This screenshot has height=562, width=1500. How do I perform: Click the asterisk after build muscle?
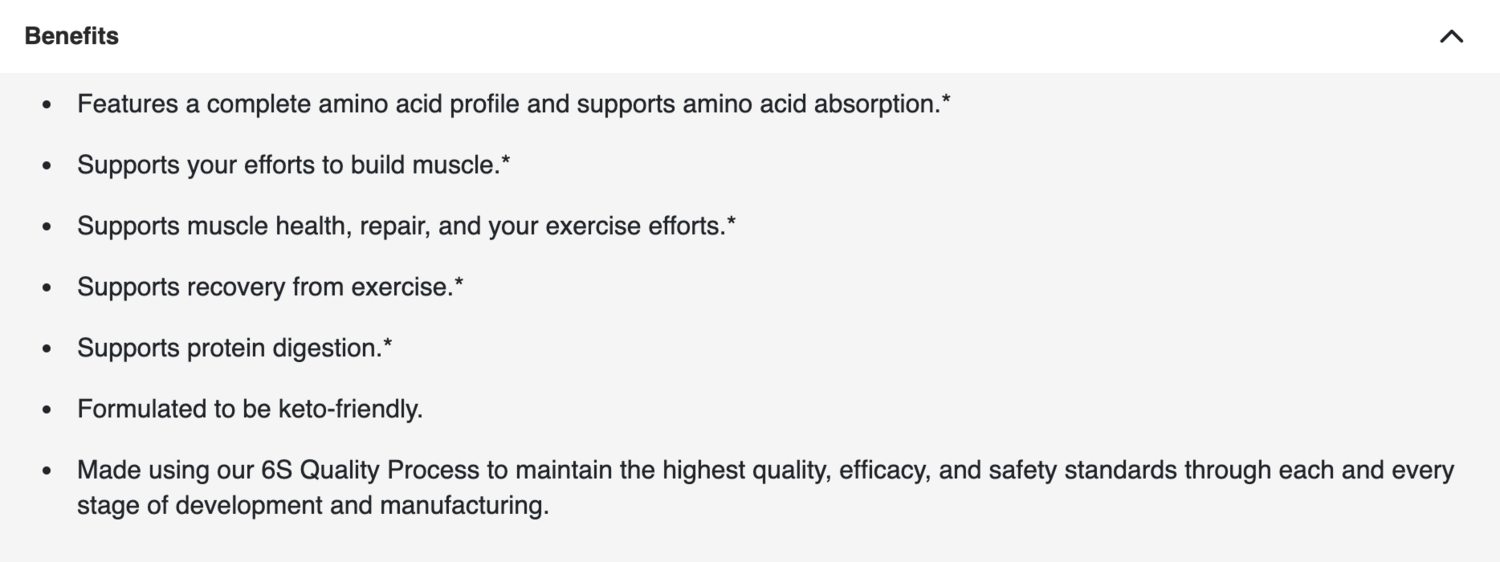pos(506,162)
